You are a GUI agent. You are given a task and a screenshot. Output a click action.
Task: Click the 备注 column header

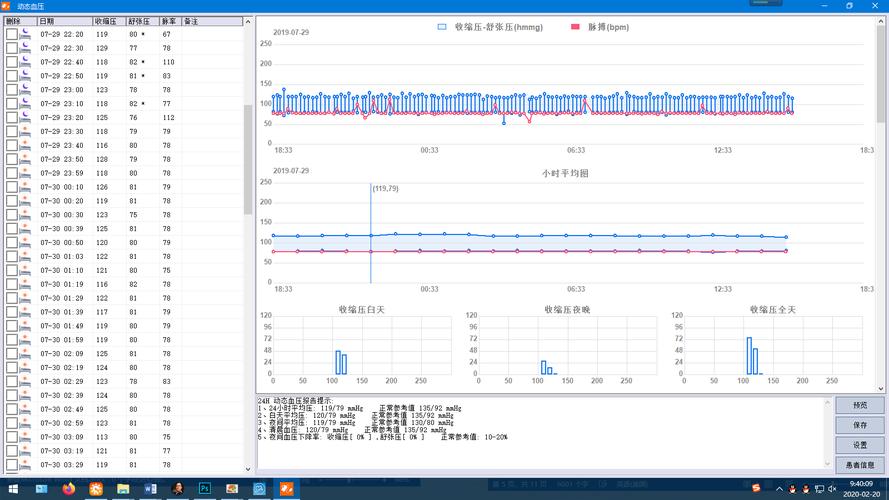212,21
